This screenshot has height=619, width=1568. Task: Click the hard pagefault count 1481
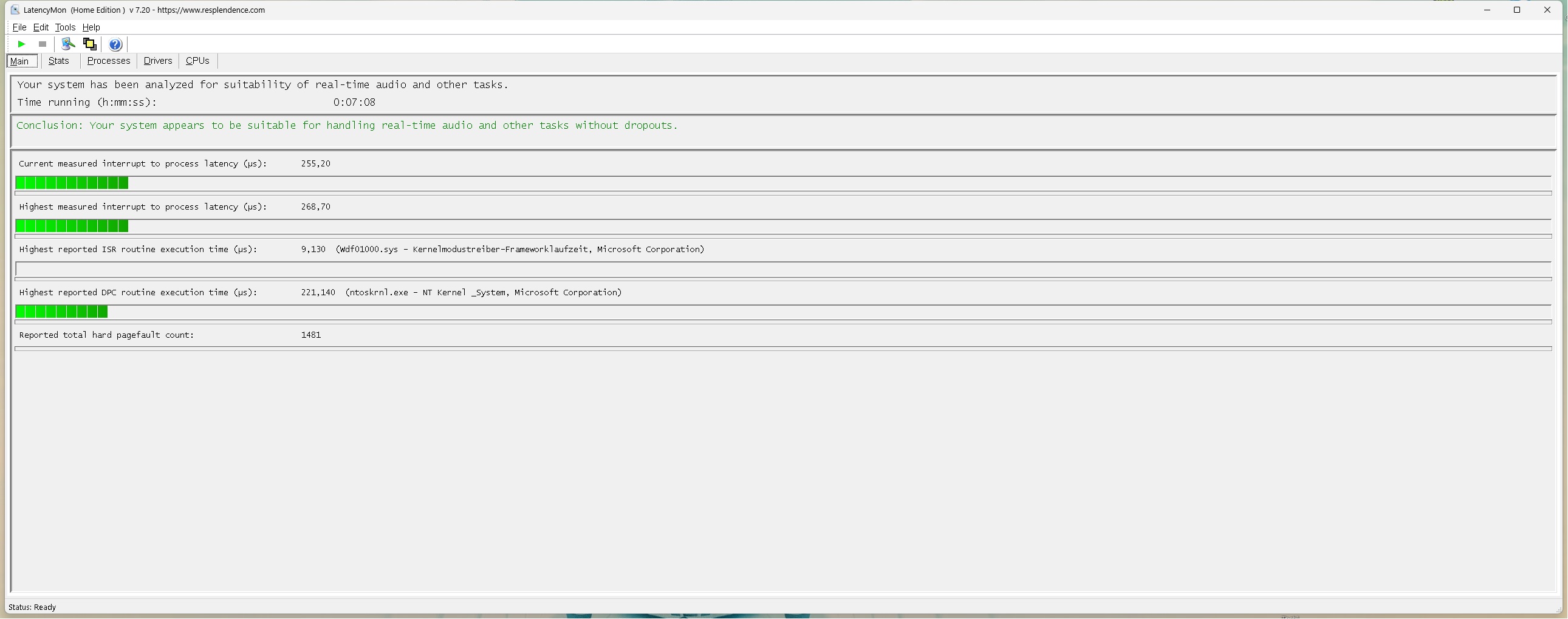point(311,335)
